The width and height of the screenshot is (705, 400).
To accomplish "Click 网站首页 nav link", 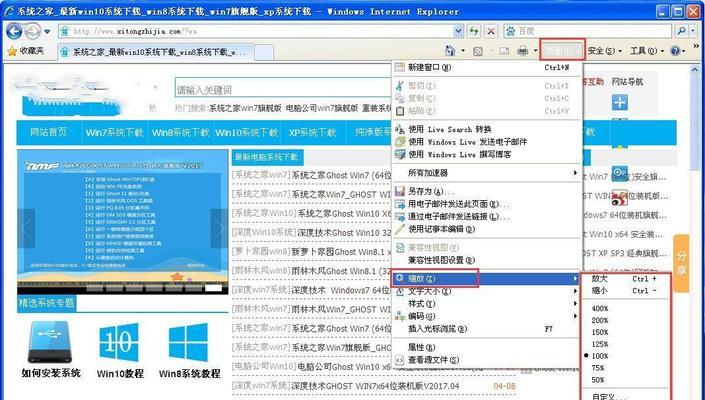I will pos(49,132).
